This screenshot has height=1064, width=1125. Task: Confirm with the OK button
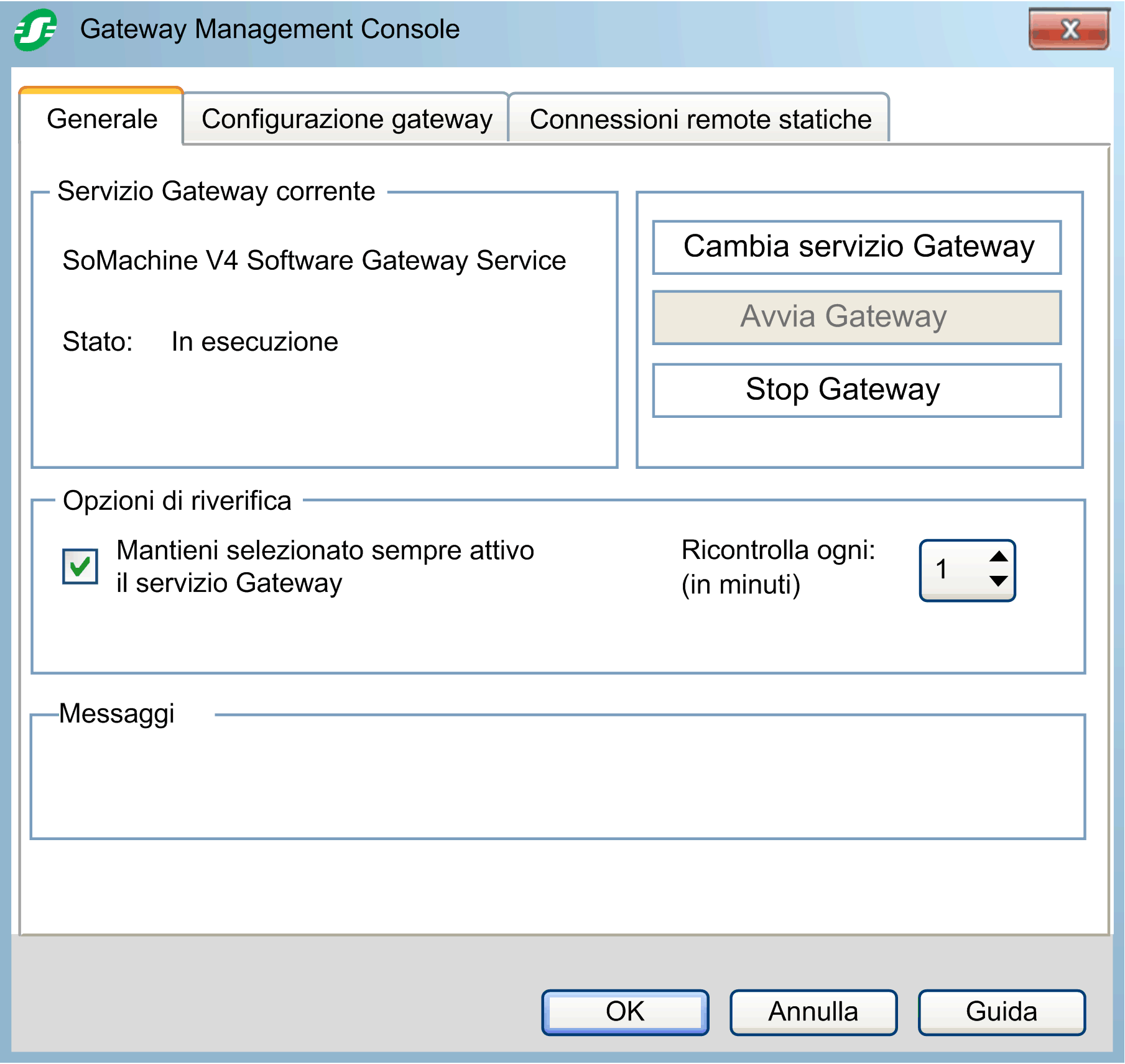[x=625, y=1012]
